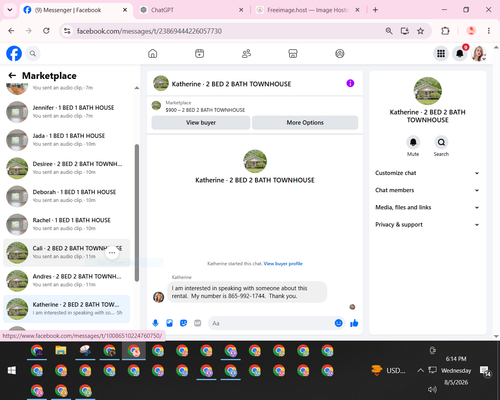This screenshot has width=500, height=400.
Task: Click the conversation list scrollbar
Action: pos(137,213)
